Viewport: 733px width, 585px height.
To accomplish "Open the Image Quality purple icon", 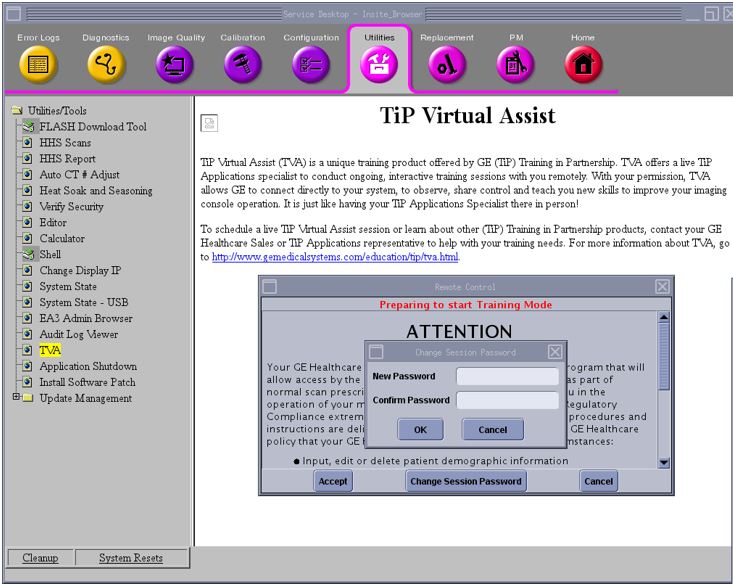I will tap(175, 66).
